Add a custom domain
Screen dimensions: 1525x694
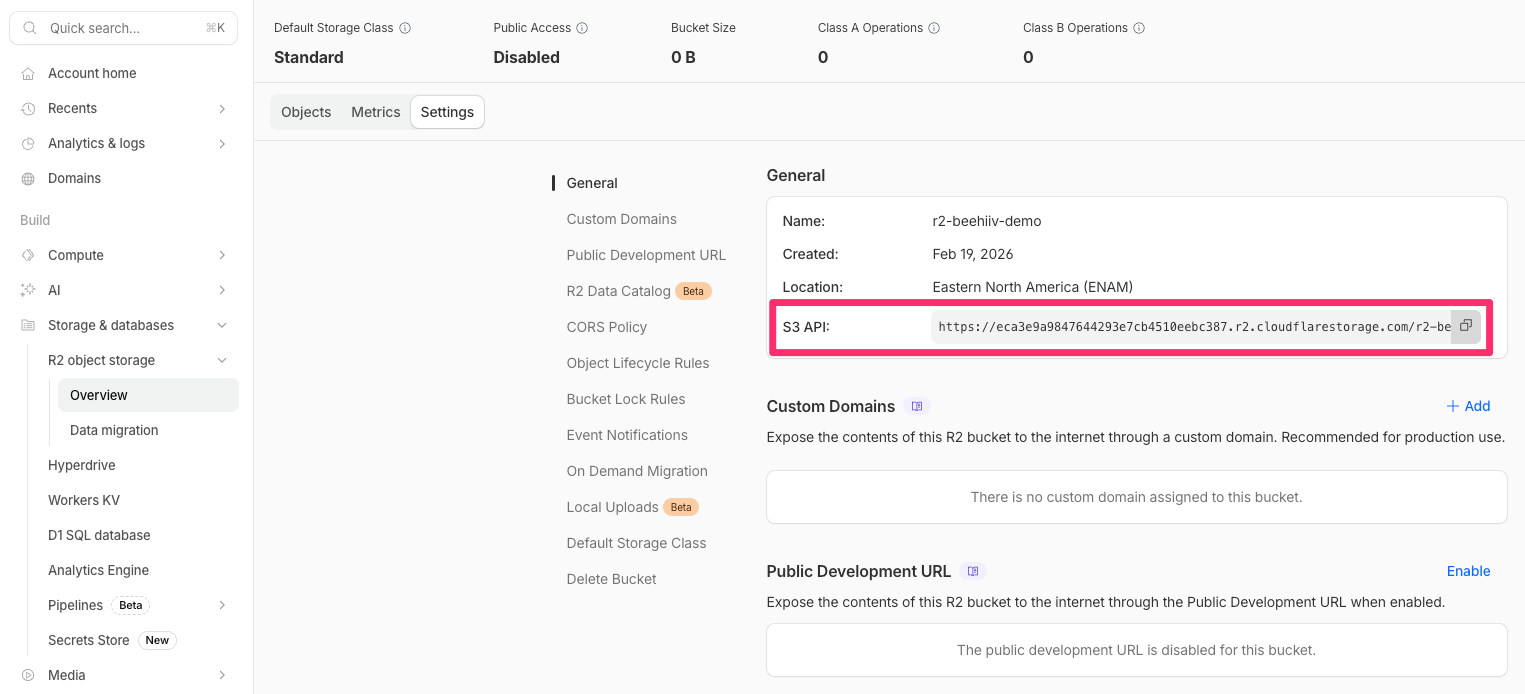(x=1468, y=406)
